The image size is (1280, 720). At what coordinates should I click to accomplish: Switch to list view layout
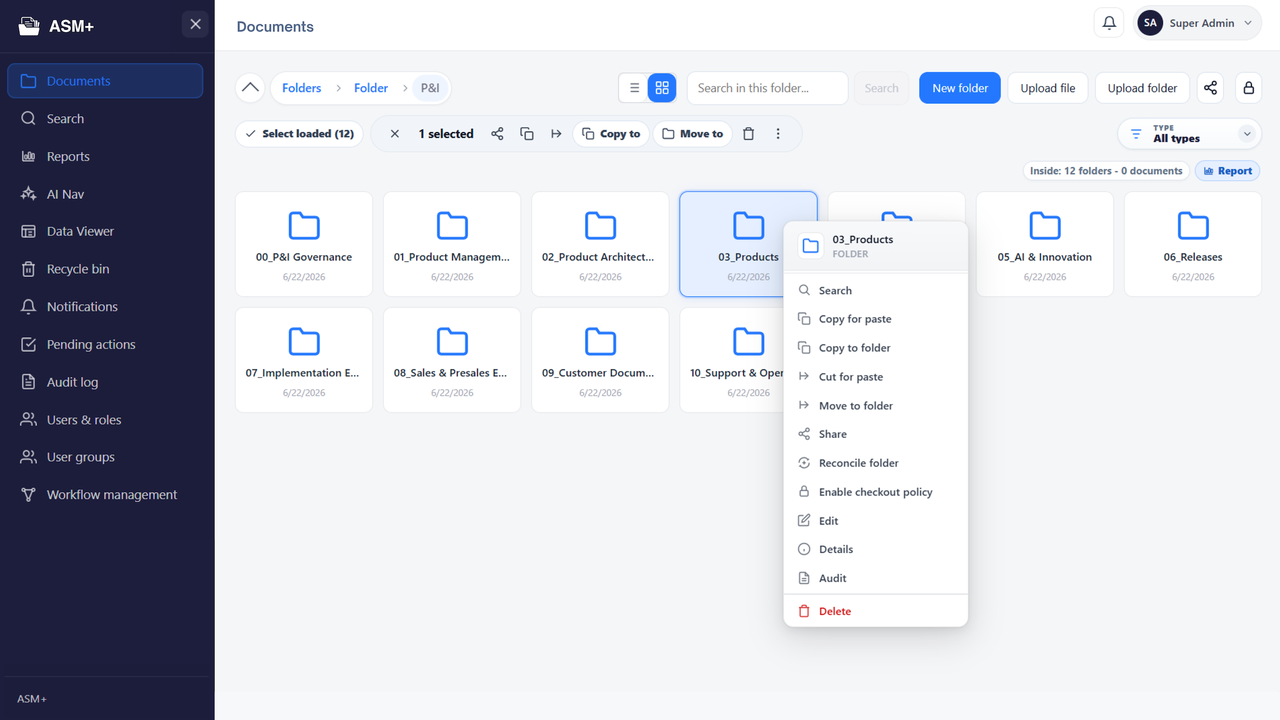pyautogui.click(x=634, y=88)
